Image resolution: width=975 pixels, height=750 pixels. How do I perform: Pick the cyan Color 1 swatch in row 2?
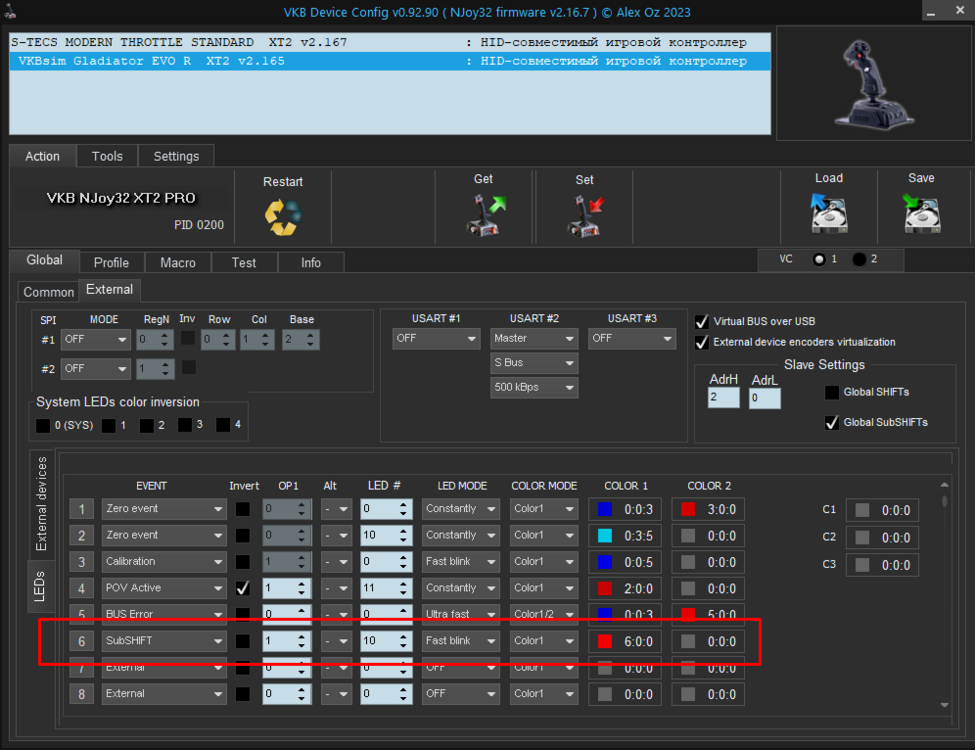[x=604, y=535]
